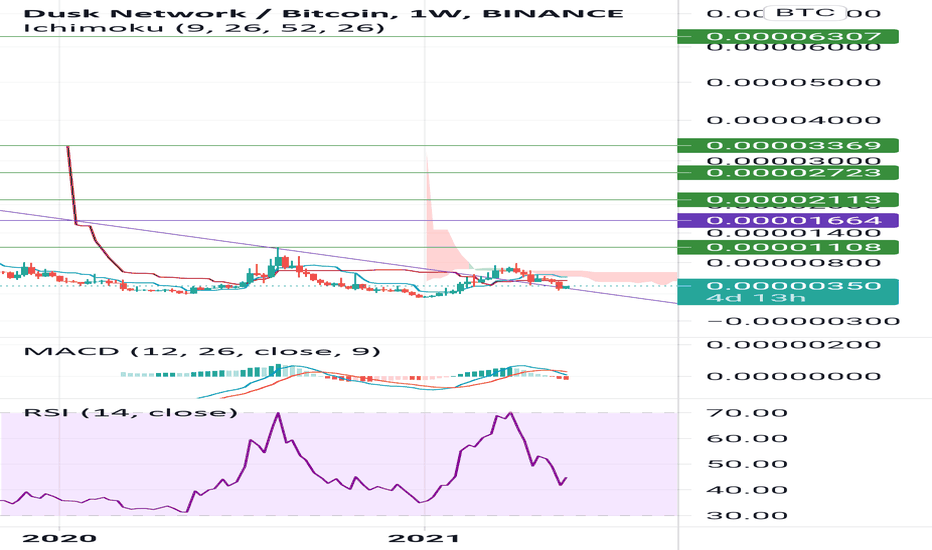
Task: Select the 0.00006307 green price label
Action: (788, 36)
